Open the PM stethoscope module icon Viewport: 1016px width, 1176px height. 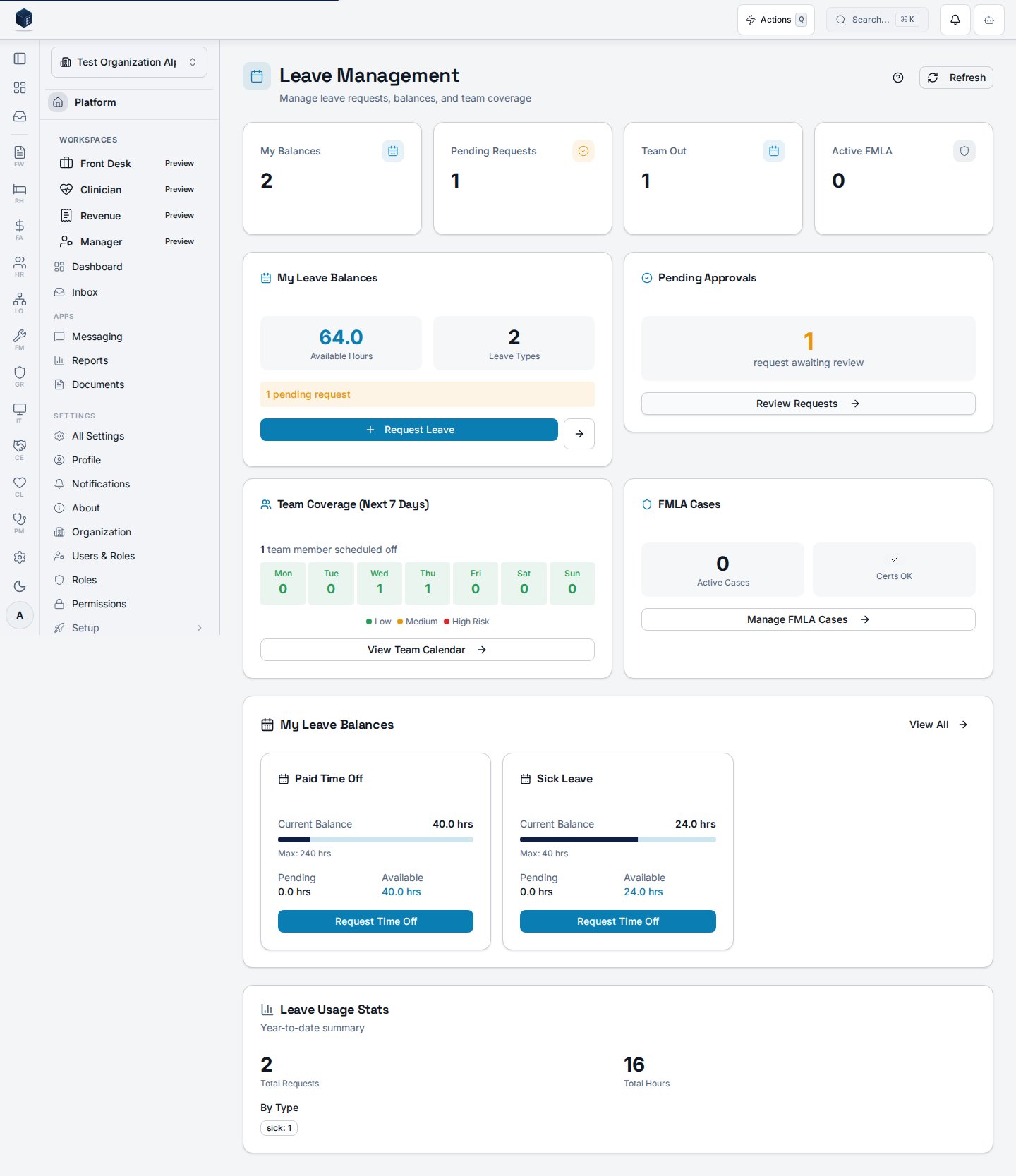pyautogui.click(x=20, y=523)
